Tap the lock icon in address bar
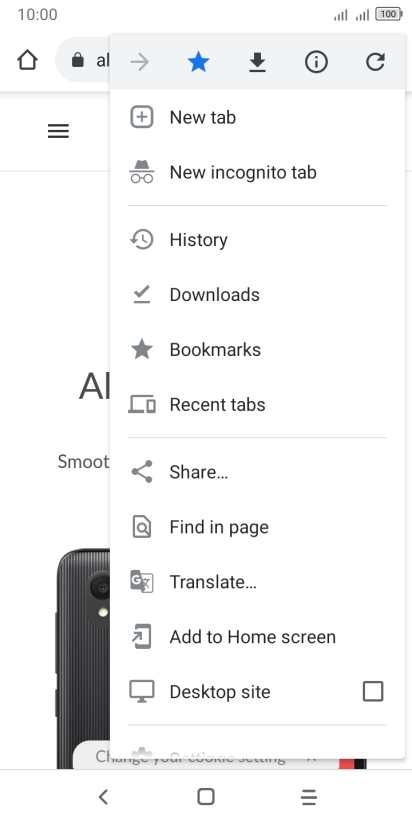Screen dimensions: 412x824 [x=78, y=60]
